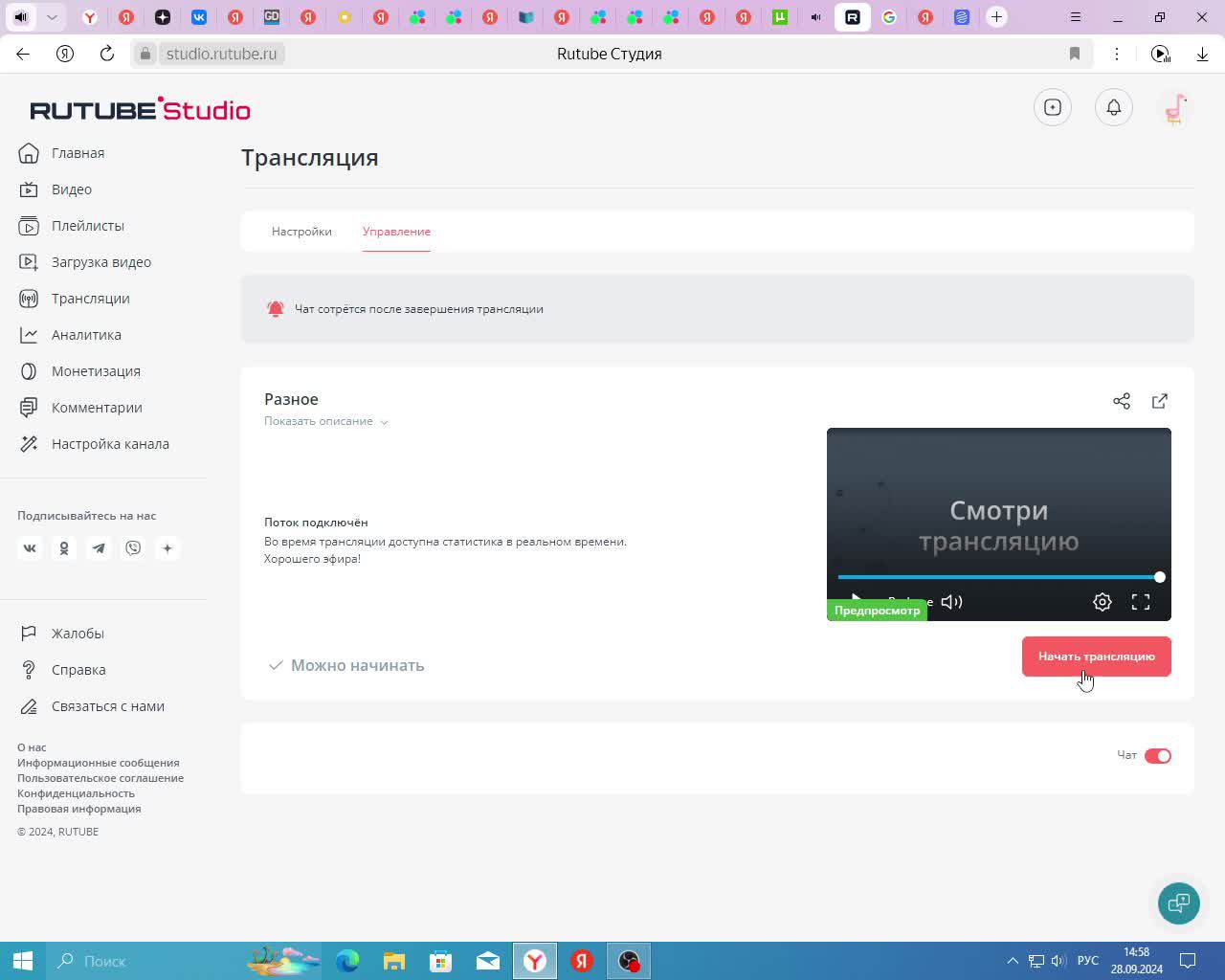Open the browser tab list chevron
The image size is (1225, 980).
click(53, 17)
